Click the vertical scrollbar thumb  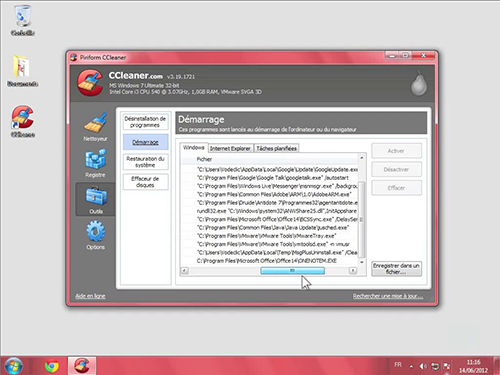pos(362,219)
